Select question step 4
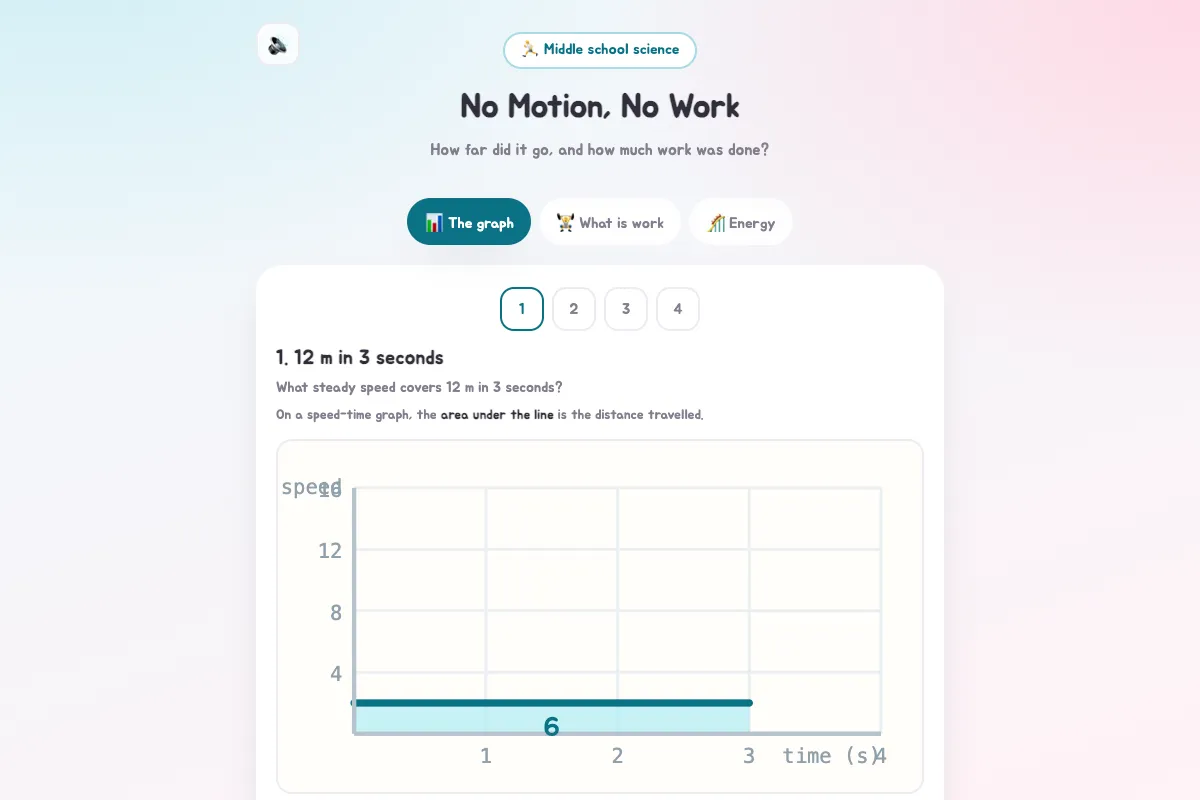 678,309
